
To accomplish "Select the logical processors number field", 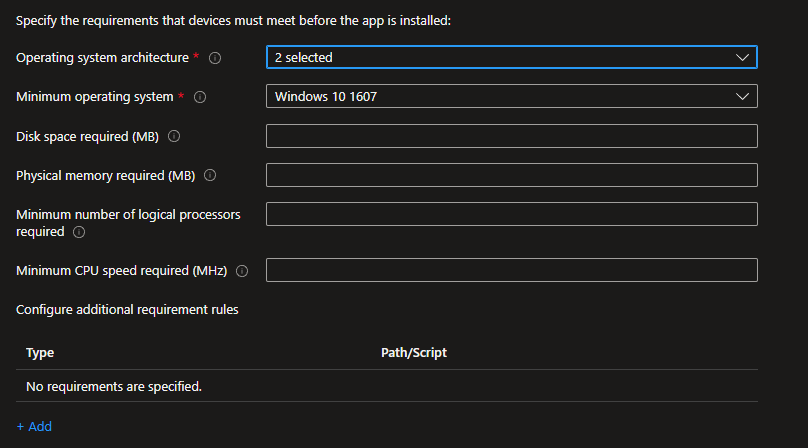I will 511,214.
